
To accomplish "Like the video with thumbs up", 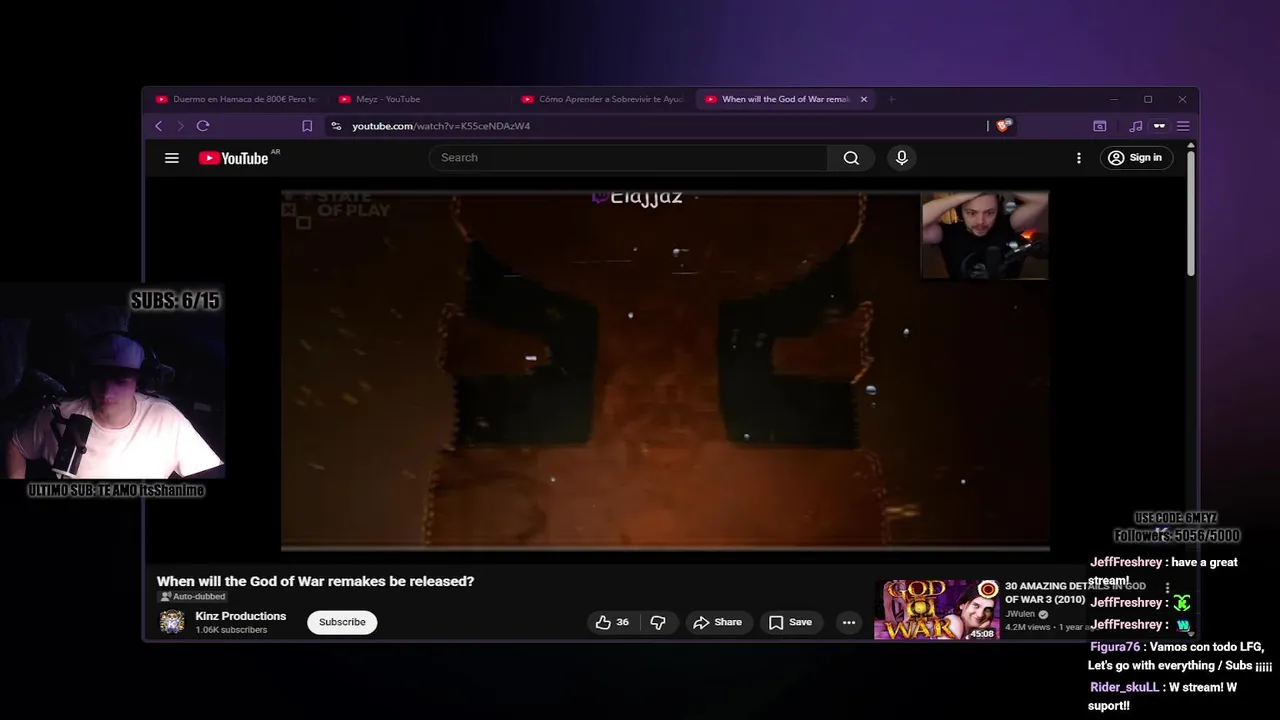I will click(613, 622).
